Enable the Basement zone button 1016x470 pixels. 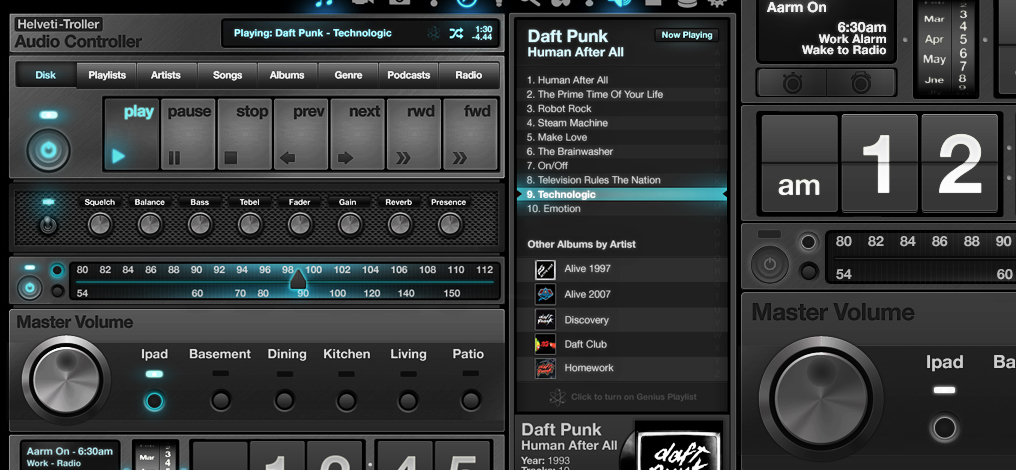pos(220,400)
